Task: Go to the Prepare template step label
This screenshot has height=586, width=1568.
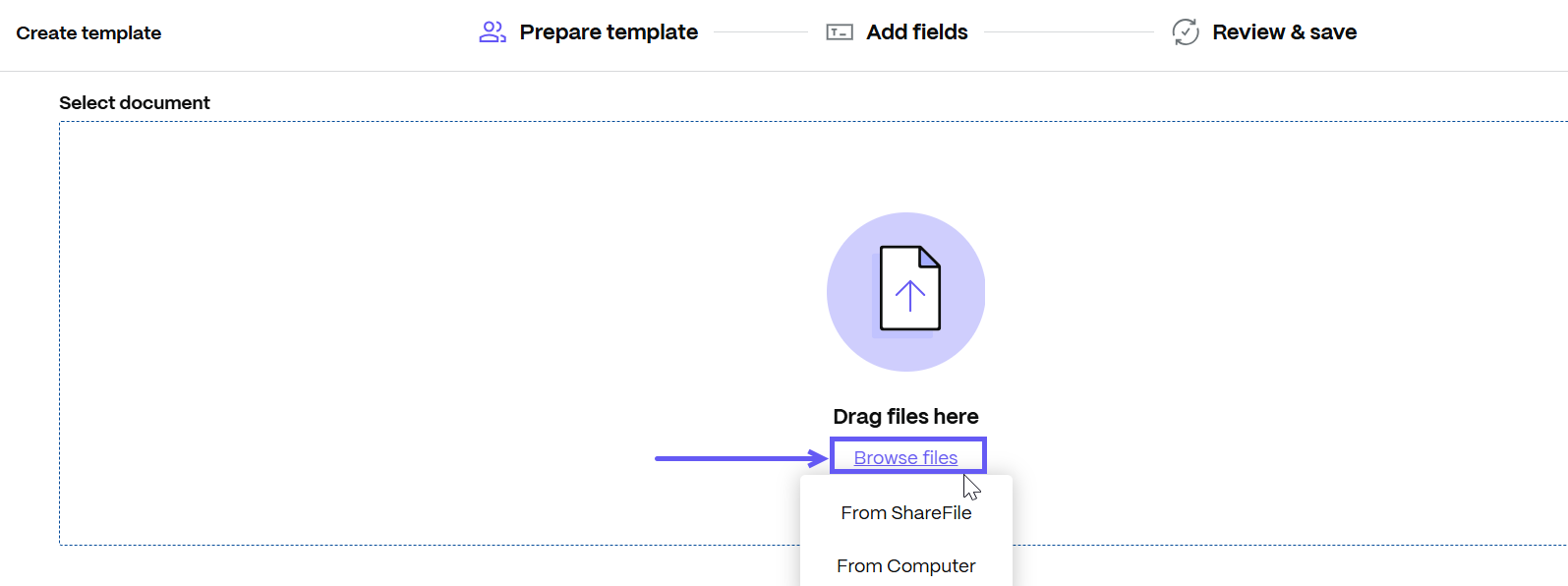Action: [x=609, y=32]
